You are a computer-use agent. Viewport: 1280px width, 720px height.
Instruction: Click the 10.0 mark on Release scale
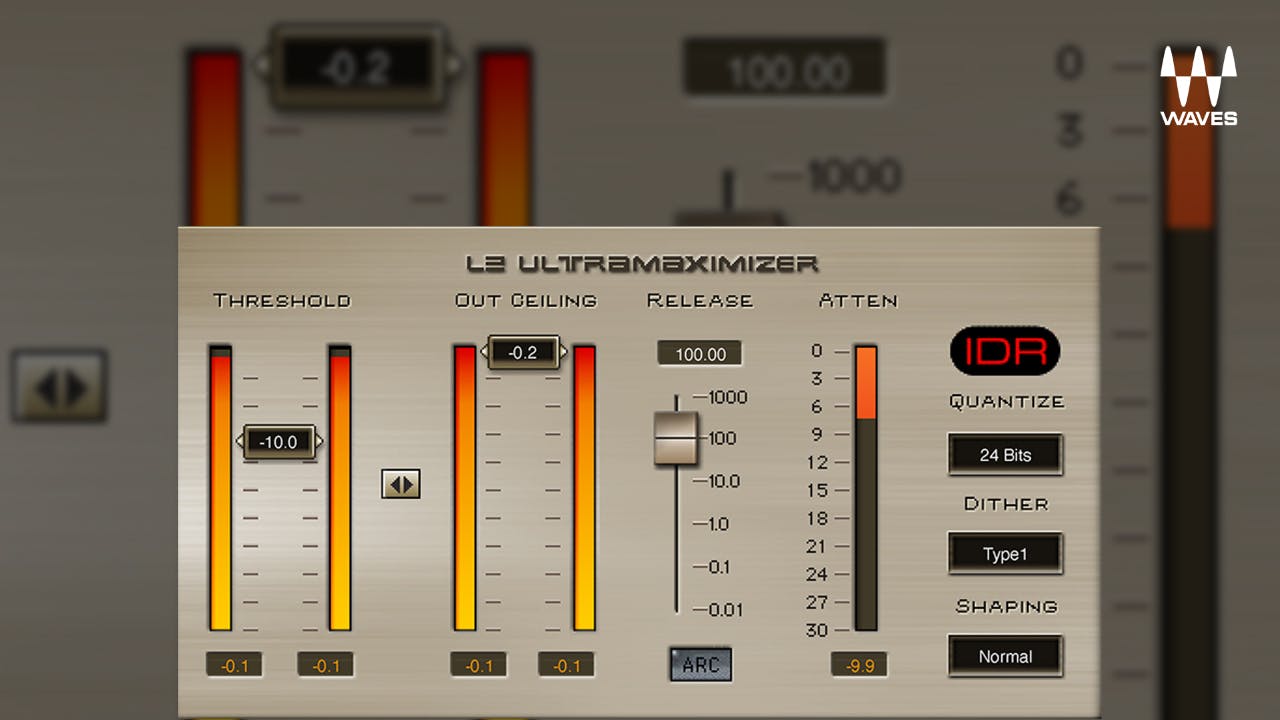(x=724, y=481)
